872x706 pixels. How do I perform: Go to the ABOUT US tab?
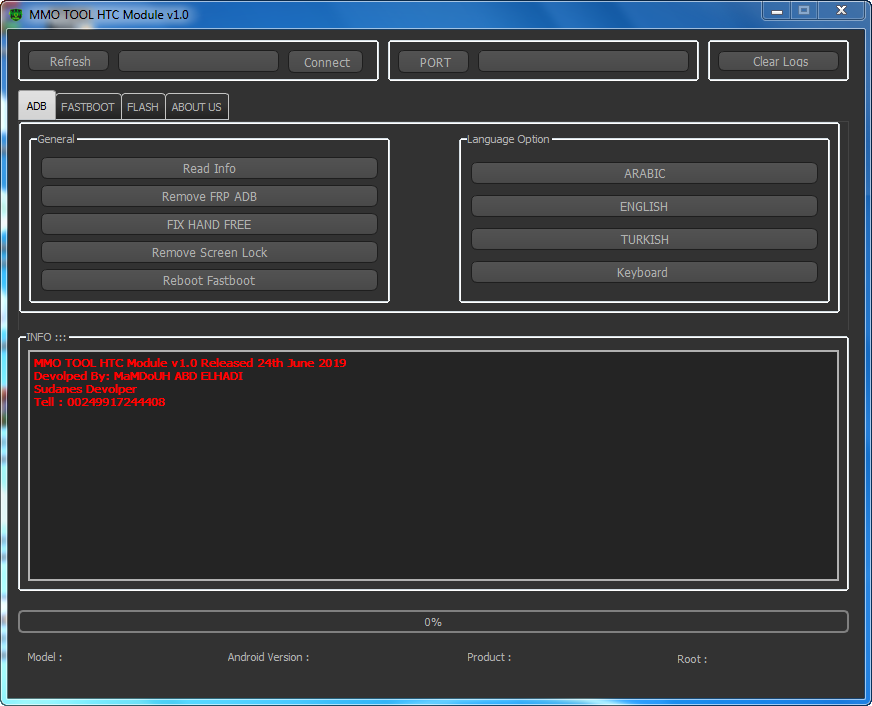pos(196,107)
